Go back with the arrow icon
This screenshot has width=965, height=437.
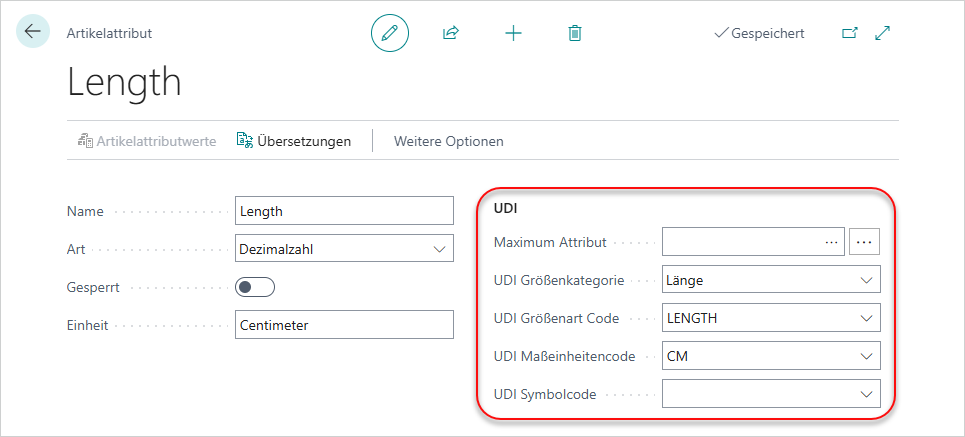pyautogui.click(x=33, y=31)
